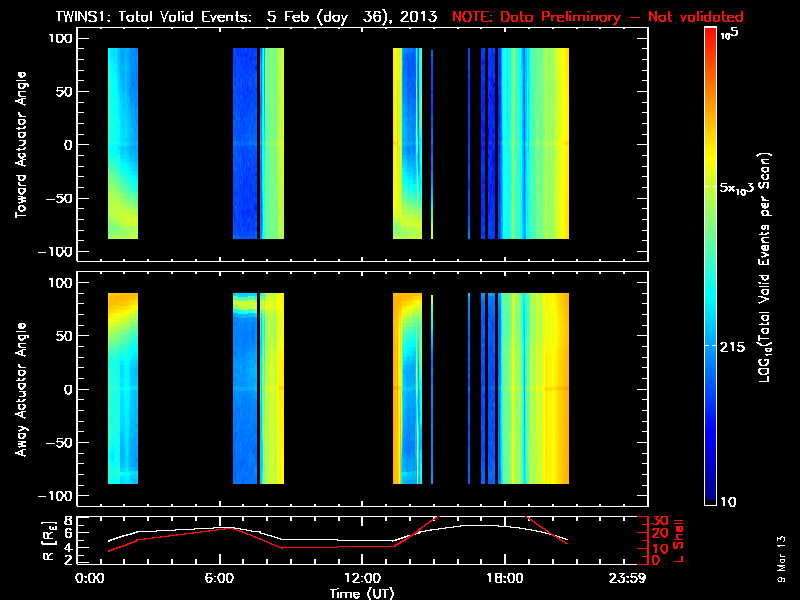Click the "Time (UT)" axis title

pyautogui.click(x=362, y=593)
